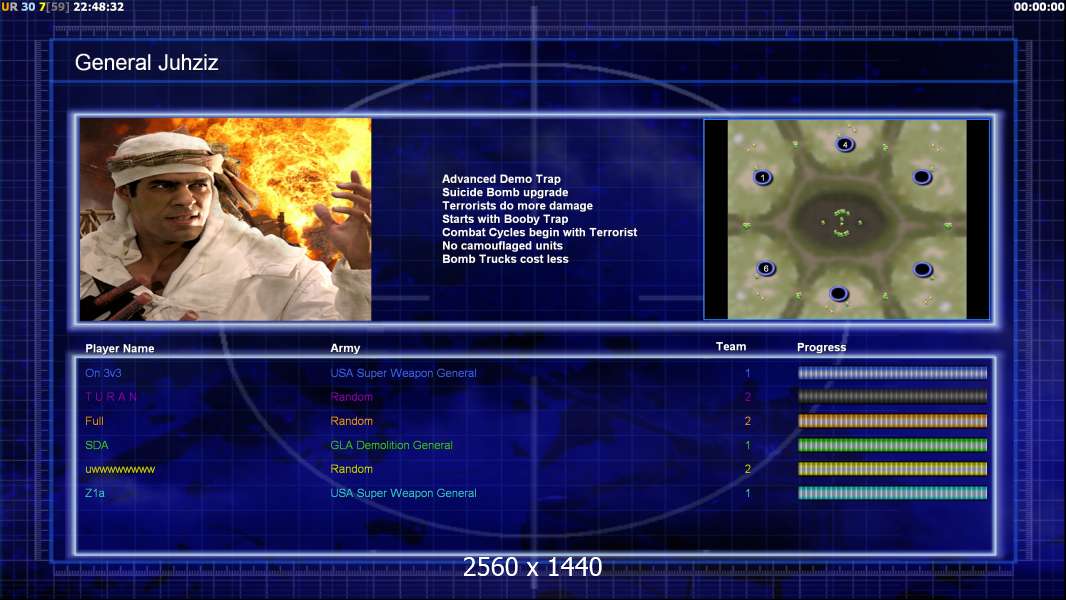Image resolution: width=1066 pixels, height=600 pixels.
Task: Click start position marker 6 on the map
Action: click(x=766, y=268)
